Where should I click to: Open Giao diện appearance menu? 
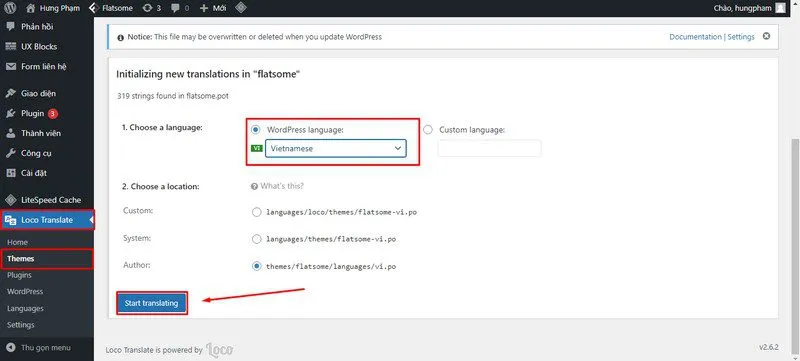[38, 93]
